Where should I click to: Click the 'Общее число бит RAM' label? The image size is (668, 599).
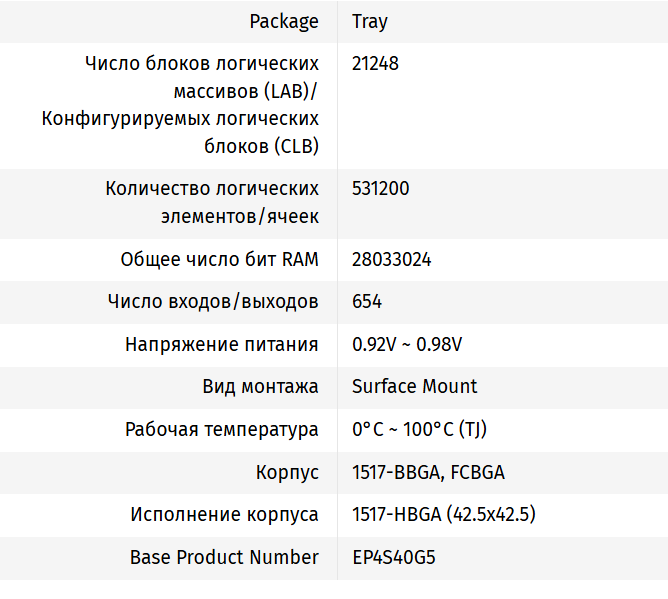point(219,259)
